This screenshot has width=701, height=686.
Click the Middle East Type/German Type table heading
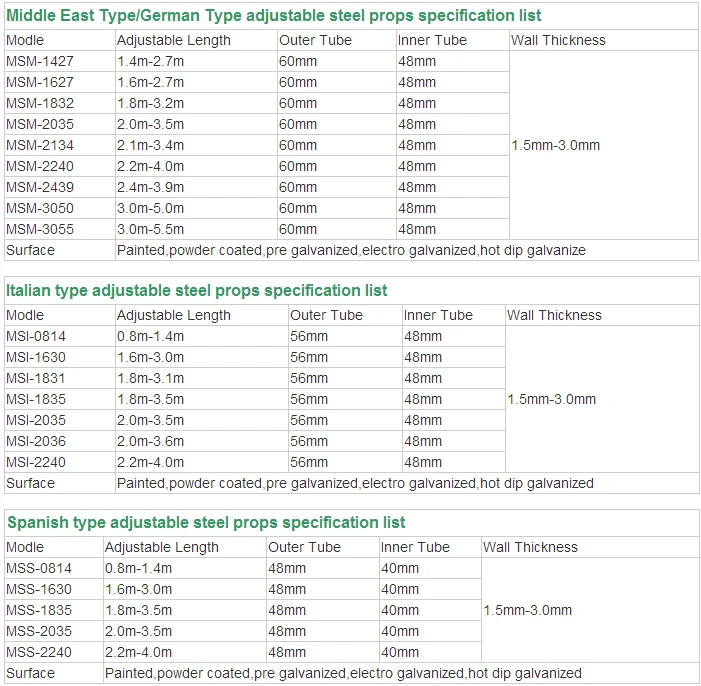(274, 15)
